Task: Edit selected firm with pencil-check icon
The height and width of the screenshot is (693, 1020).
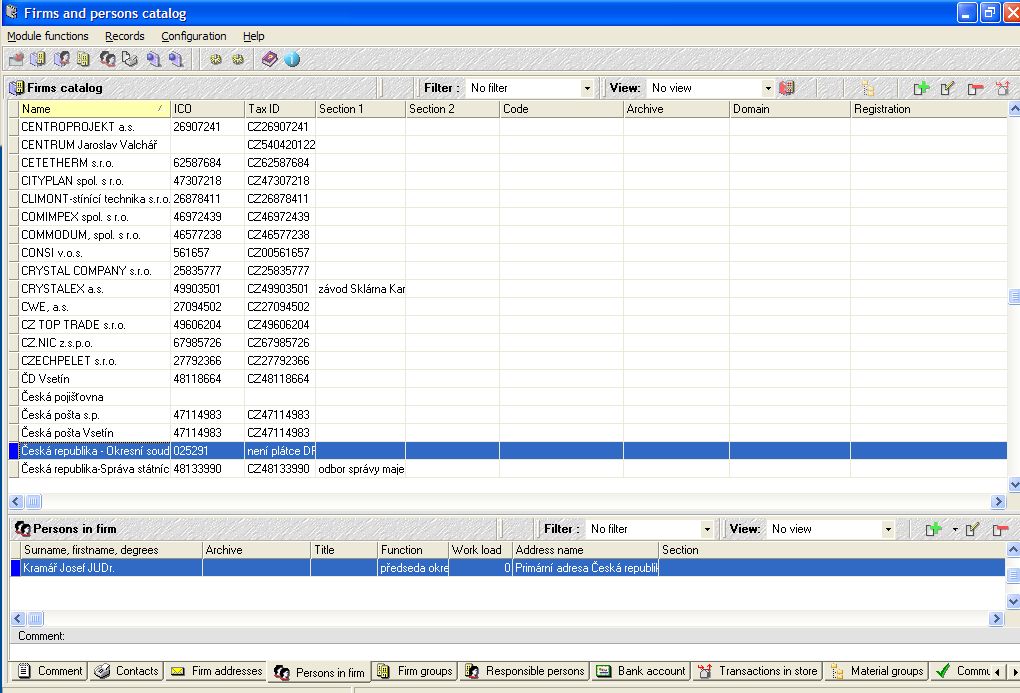Action: click(x=948, y=88)
